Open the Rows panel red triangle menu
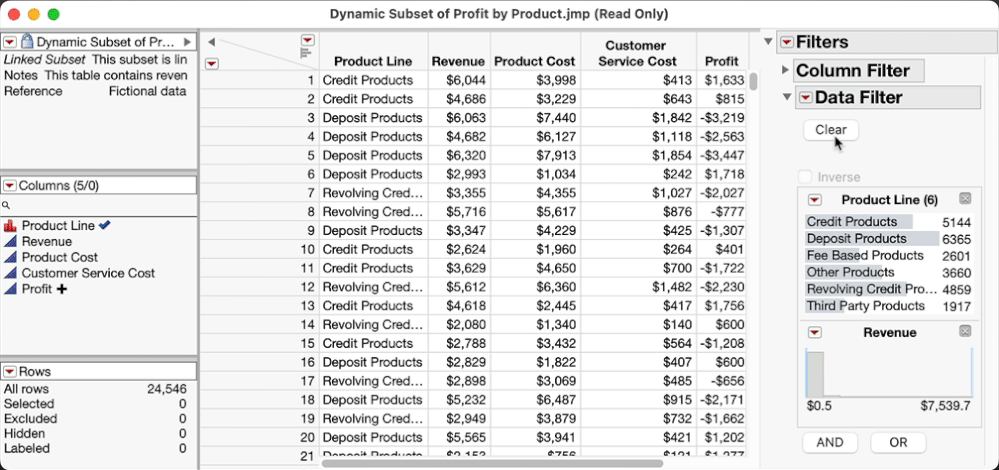 click(x=9, y=371)
